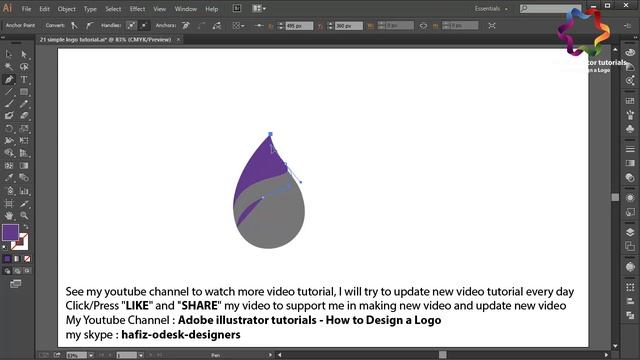
Task: Toggle show handles for multiple selected anchors
Action: [x=131, y=25]
